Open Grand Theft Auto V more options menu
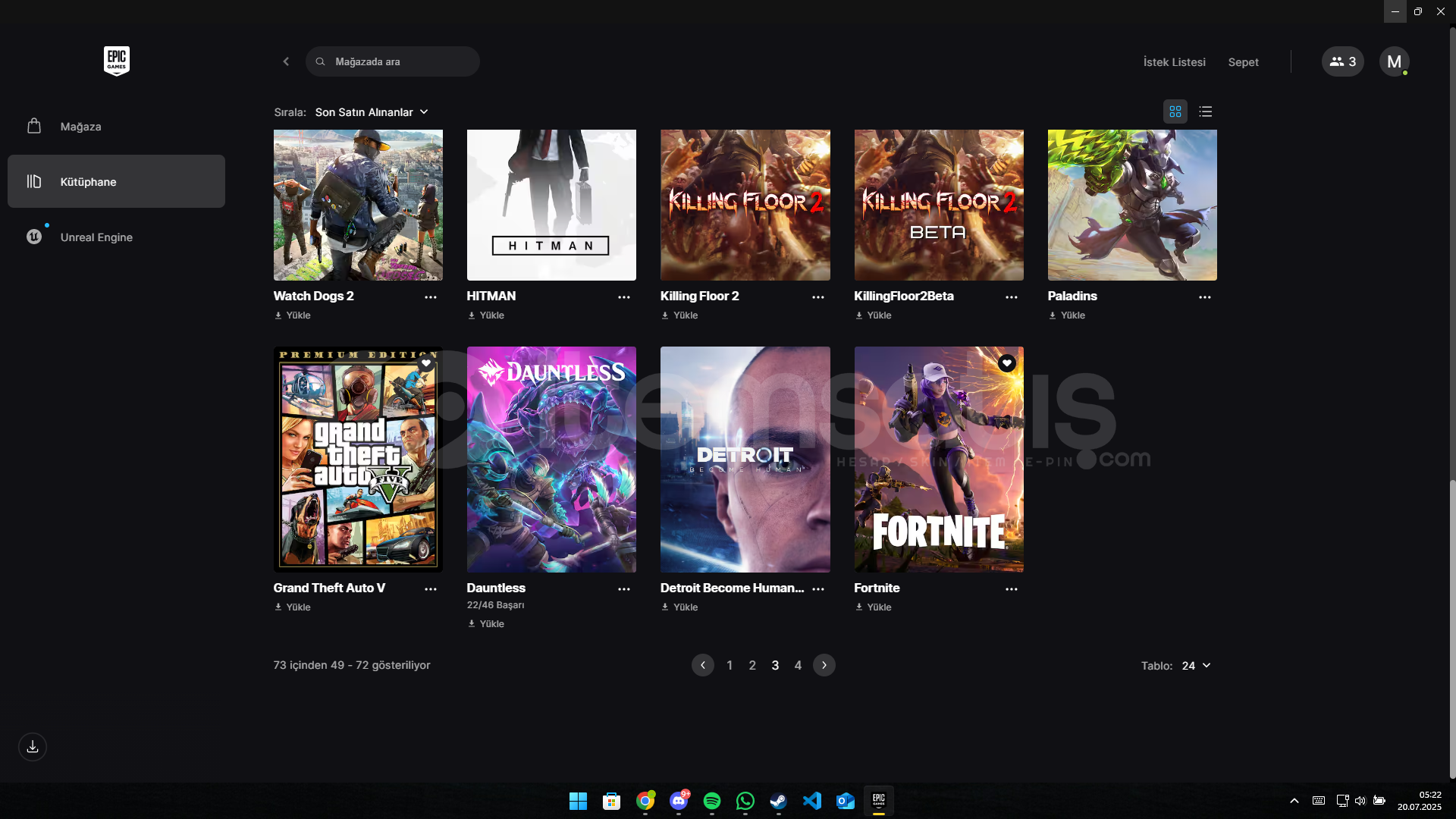 431,589
